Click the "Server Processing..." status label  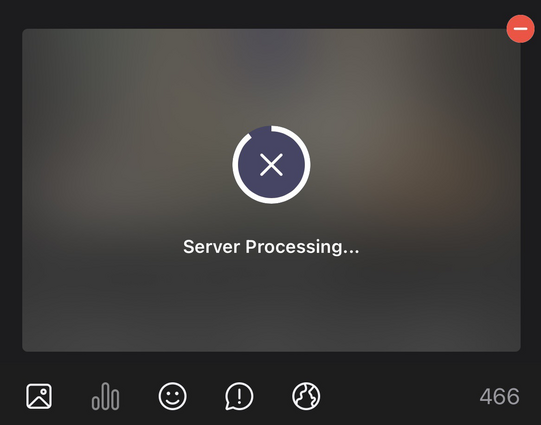pyautogui.click(x=271, y=247)
